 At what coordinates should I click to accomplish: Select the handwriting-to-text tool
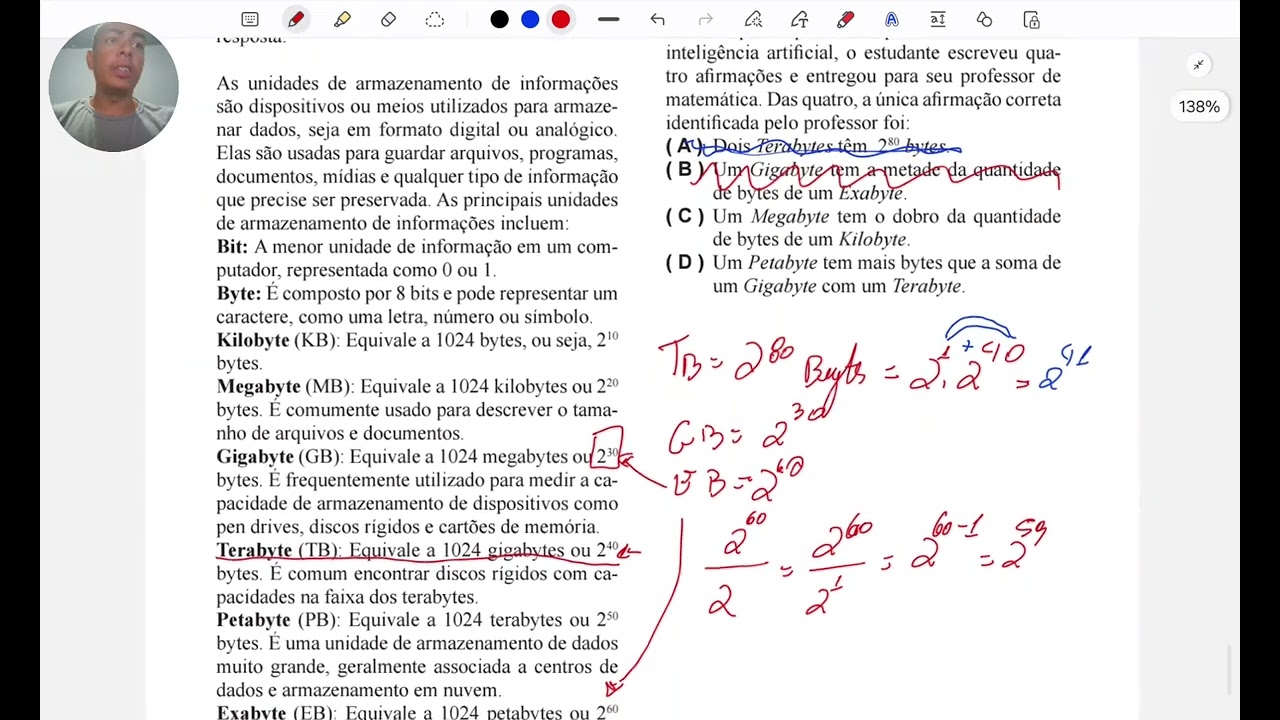click(799, 19)
